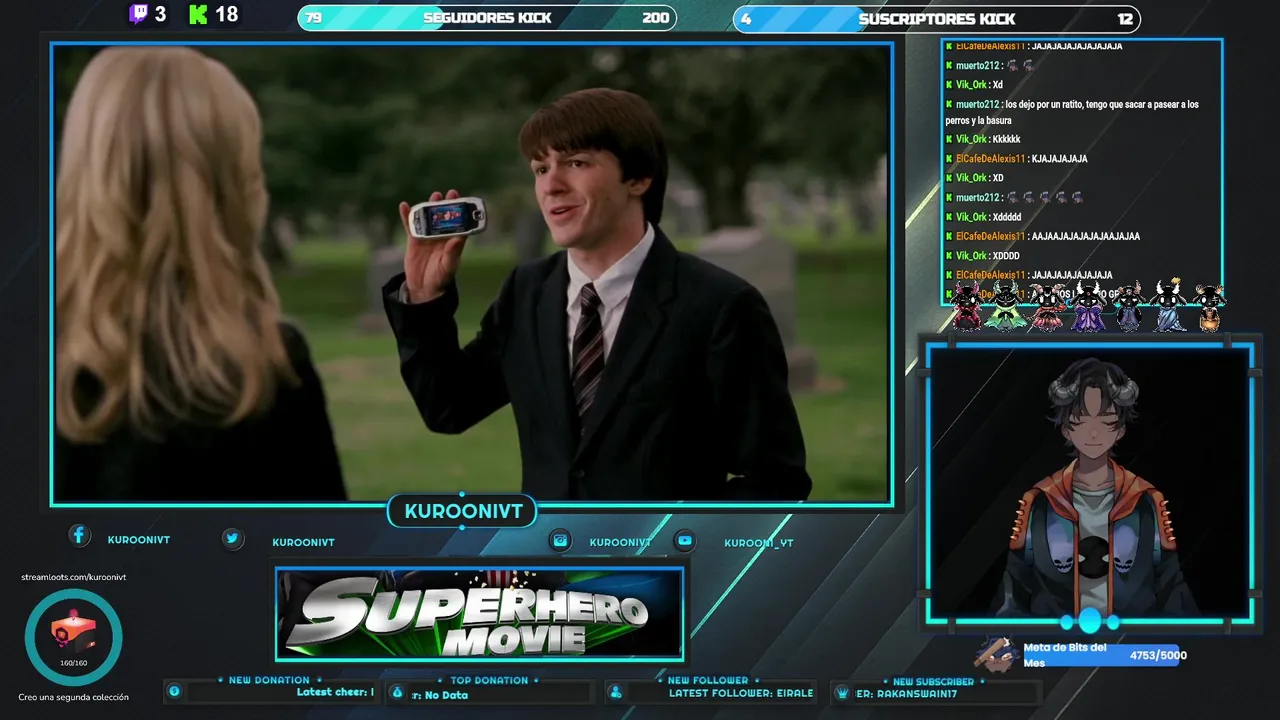Click the New Follower person icon
This screenshot has height=720, width=1280.
click(616, 692)
